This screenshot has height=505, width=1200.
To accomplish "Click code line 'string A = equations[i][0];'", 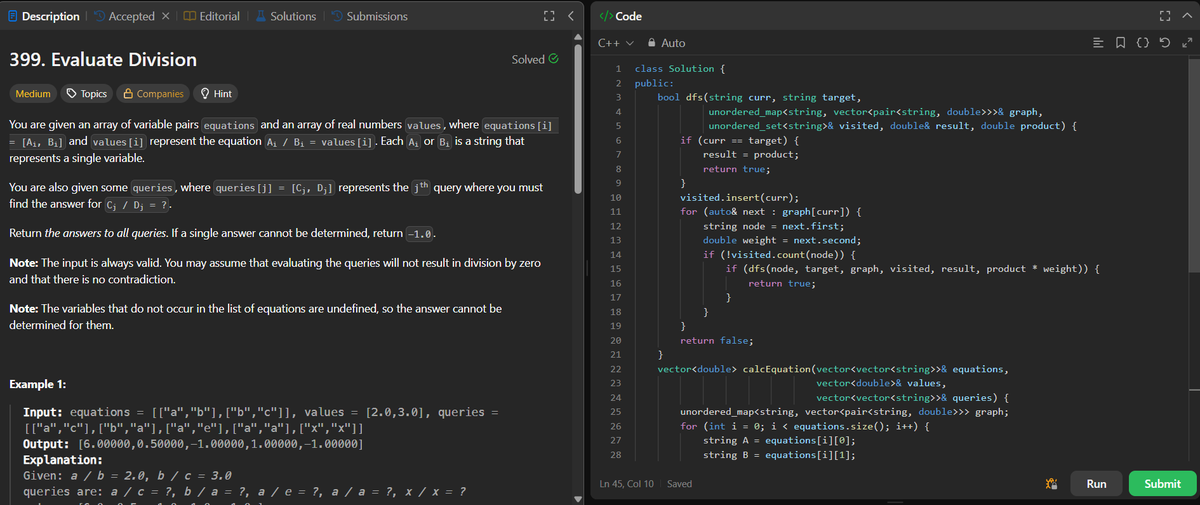I will [779, 440].
